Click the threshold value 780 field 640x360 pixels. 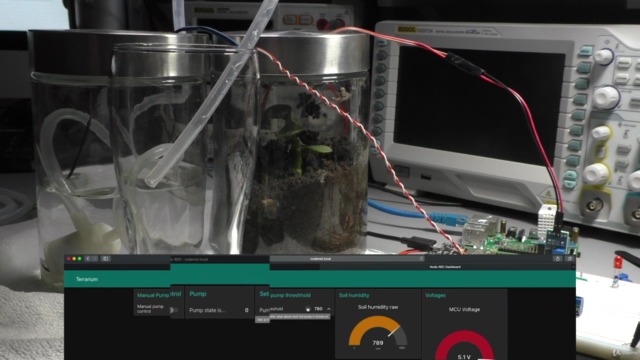point(318,309)
